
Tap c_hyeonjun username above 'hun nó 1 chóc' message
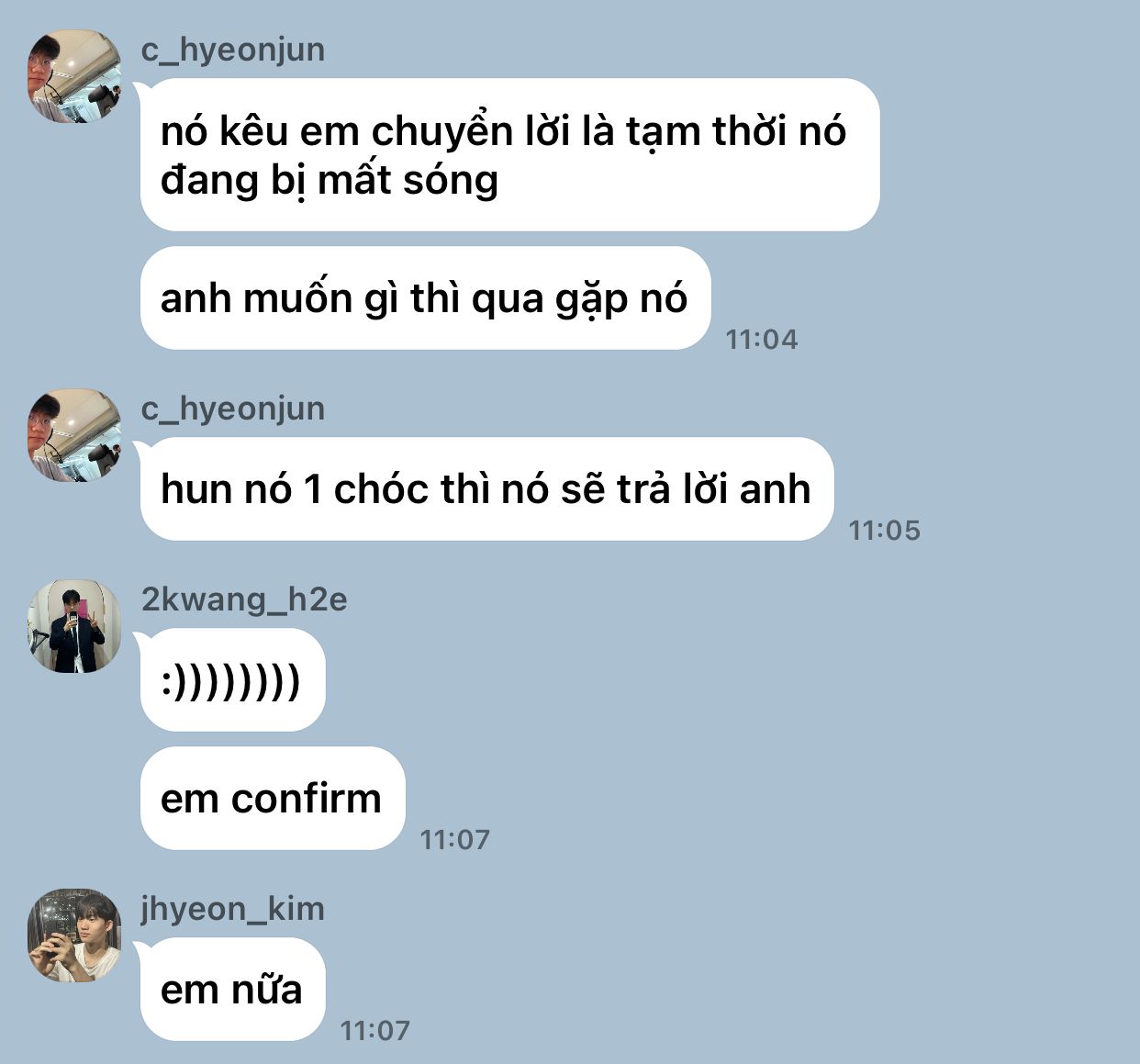pyautogui.click(x=233, y=409)
